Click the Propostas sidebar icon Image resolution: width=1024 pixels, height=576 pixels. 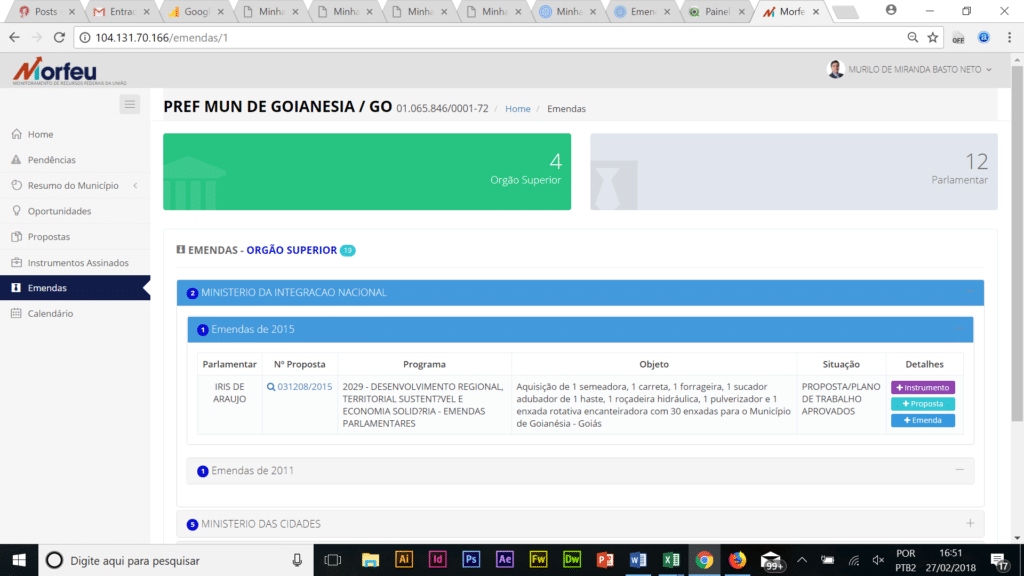click(x=16, y=237)
